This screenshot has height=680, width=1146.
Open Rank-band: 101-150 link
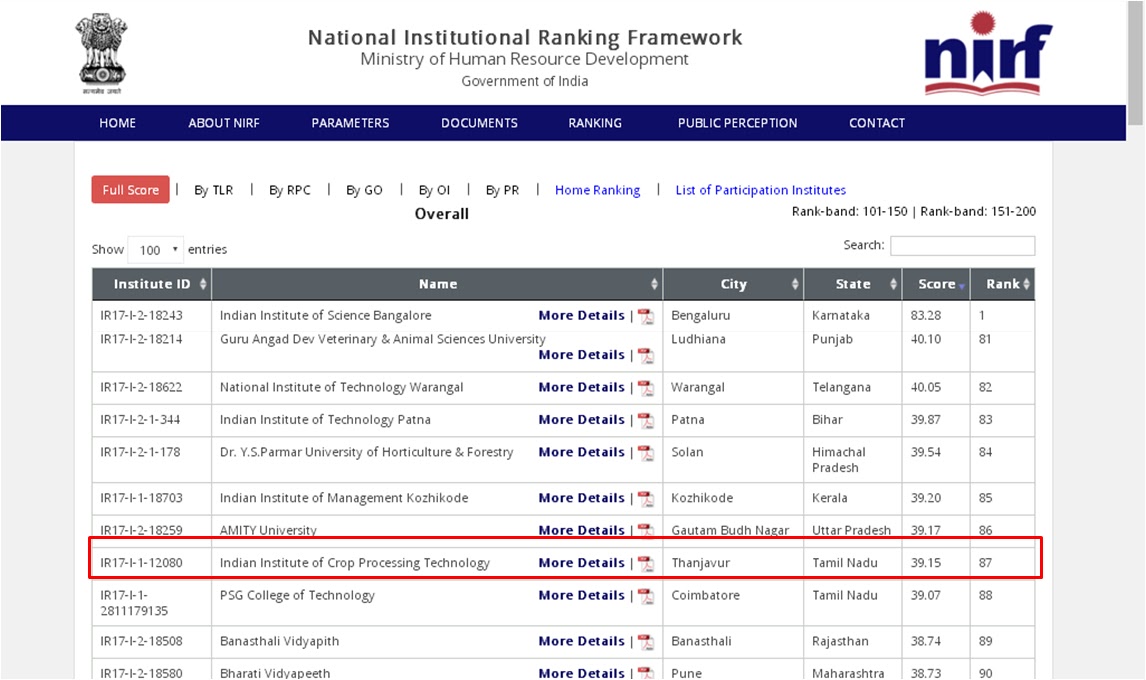coord(849,211)
